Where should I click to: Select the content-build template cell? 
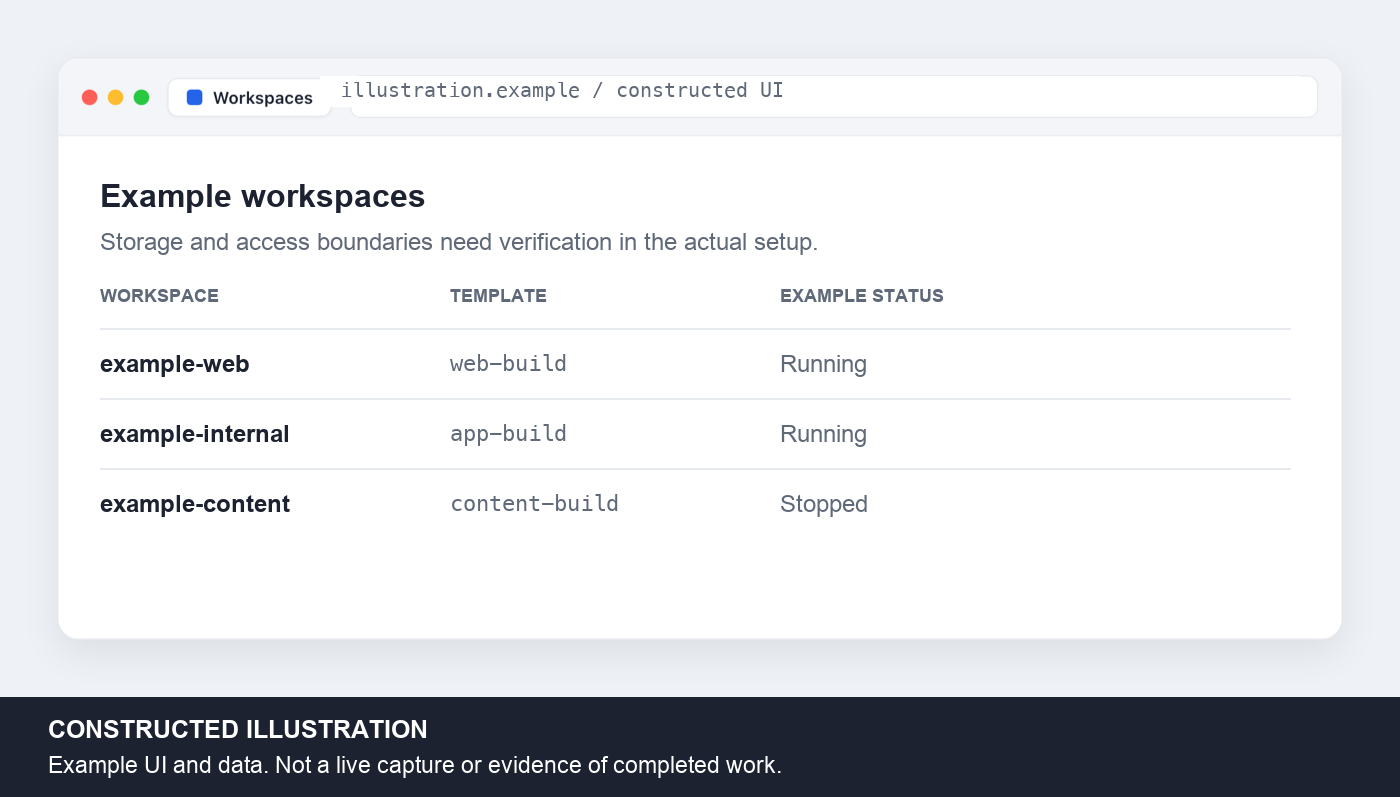pos(534,503)
